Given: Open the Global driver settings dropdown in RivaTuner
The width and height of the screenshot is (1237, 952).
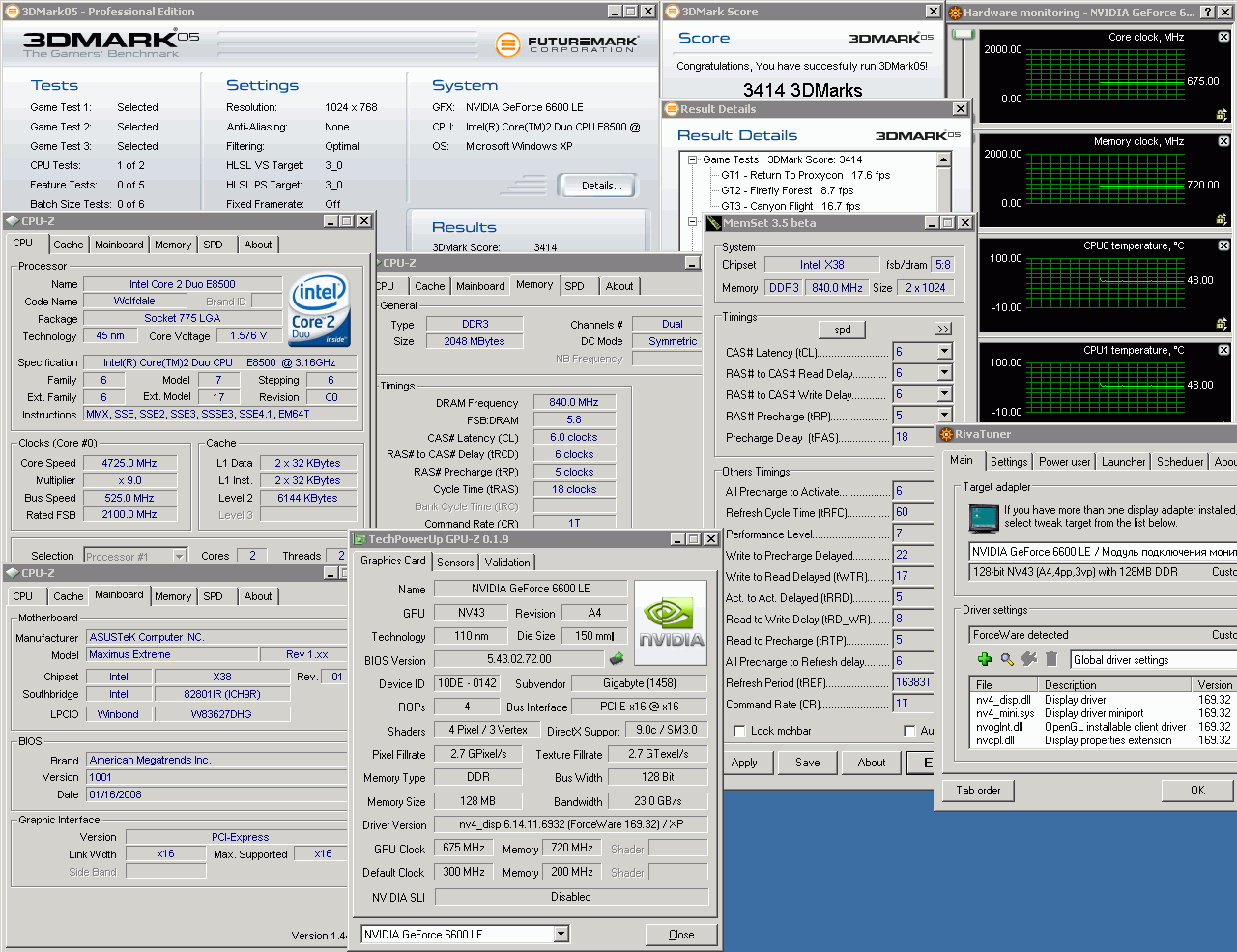Looking at the screenshot, I should (1153, 660).
